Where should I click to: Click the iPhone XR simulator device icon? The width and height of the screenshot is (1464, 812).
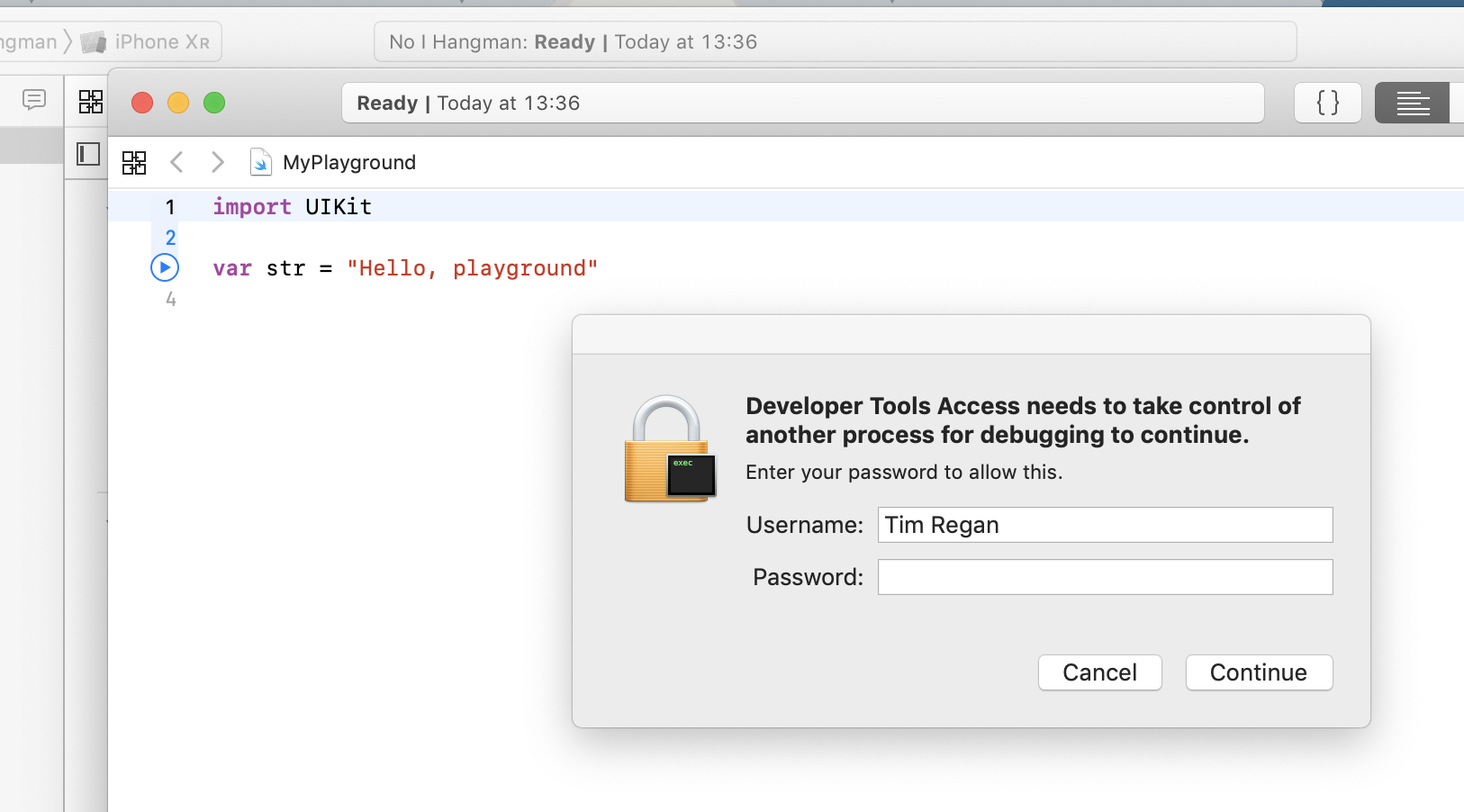coord(94,41)
